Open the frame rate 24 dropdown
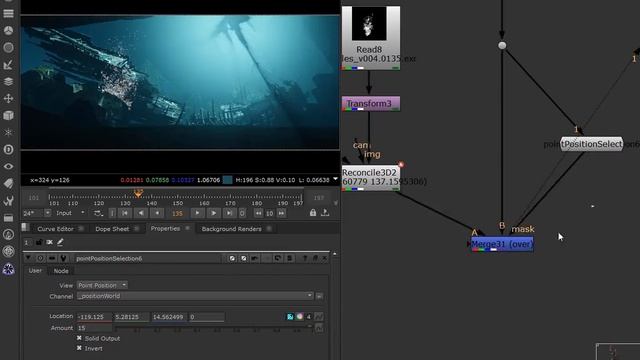The width and height of the screenshot is (640, 360). [37, 213]
